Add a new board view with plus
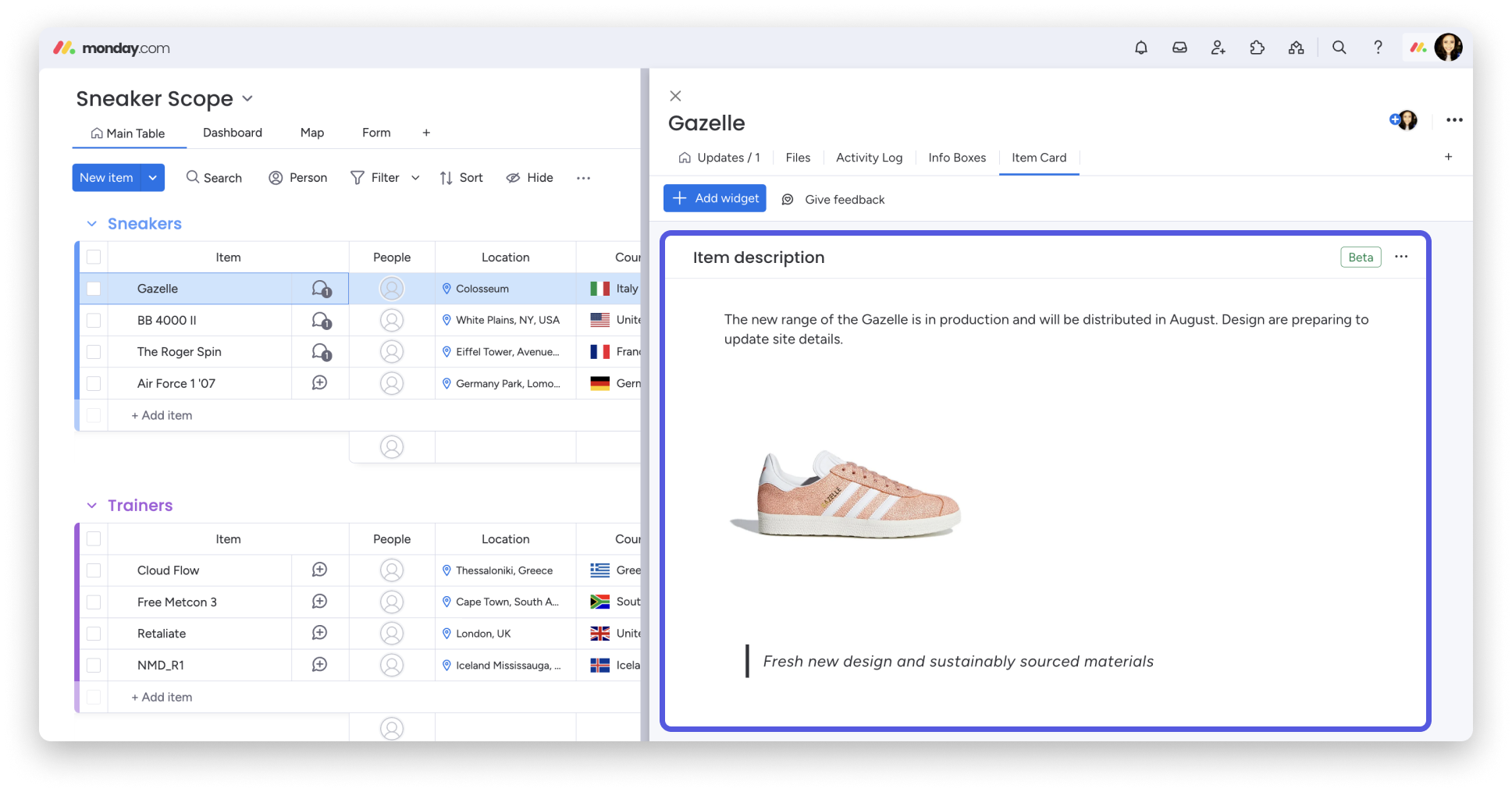Image resolution: width=1512 pixels, height=792 pixels. pos(426,133)
